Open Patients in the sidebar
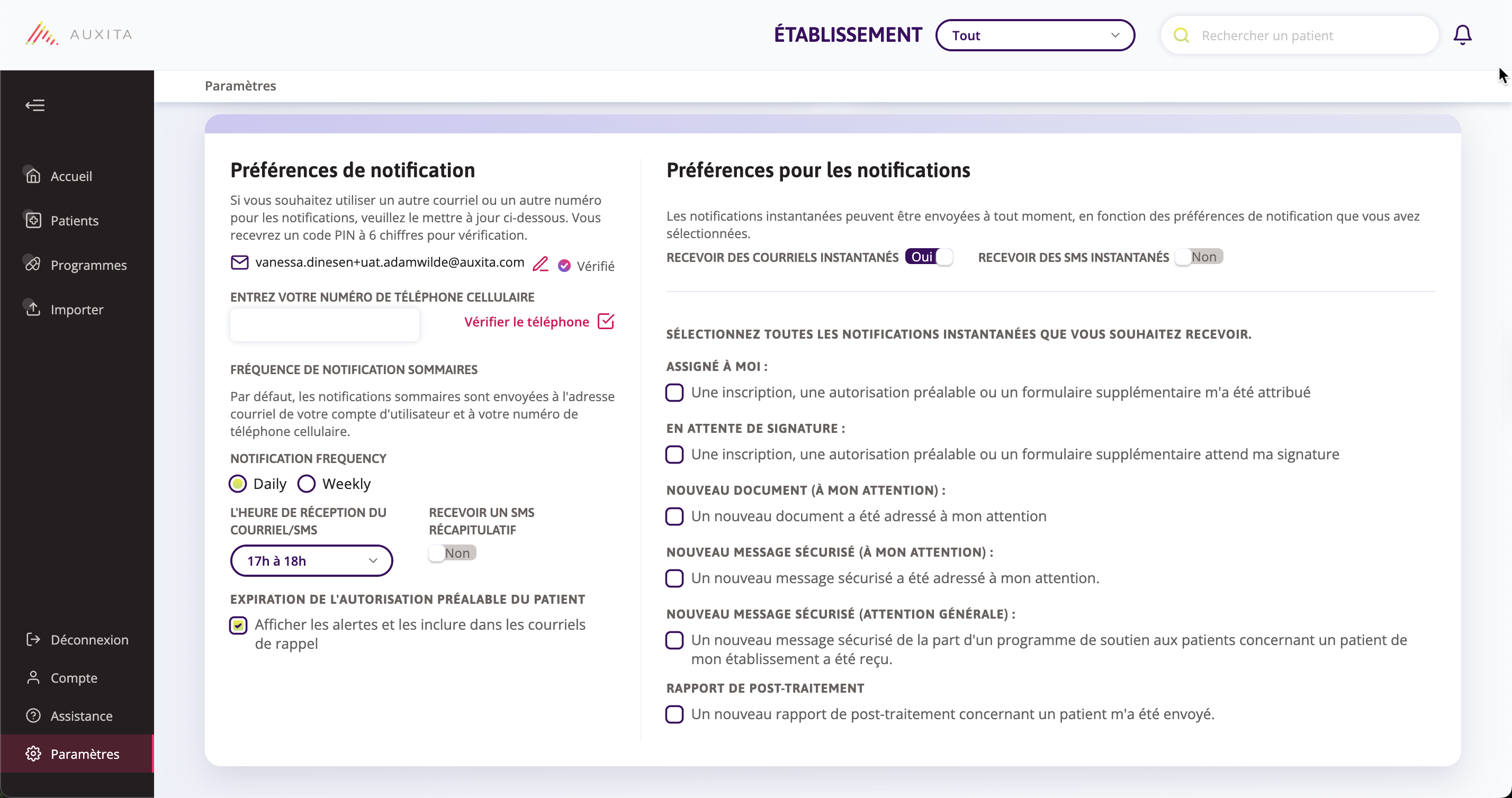Image resolution: width=1512 pixels, height=798 pixels. coord(74,221)
